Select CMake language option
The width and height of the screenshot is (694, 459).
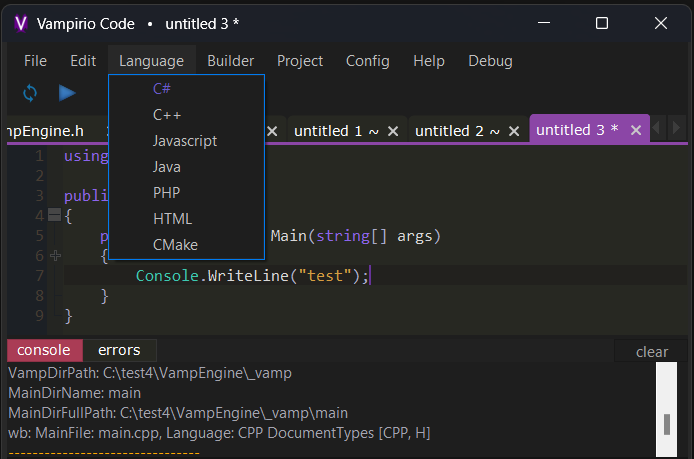tap(175, 244)
